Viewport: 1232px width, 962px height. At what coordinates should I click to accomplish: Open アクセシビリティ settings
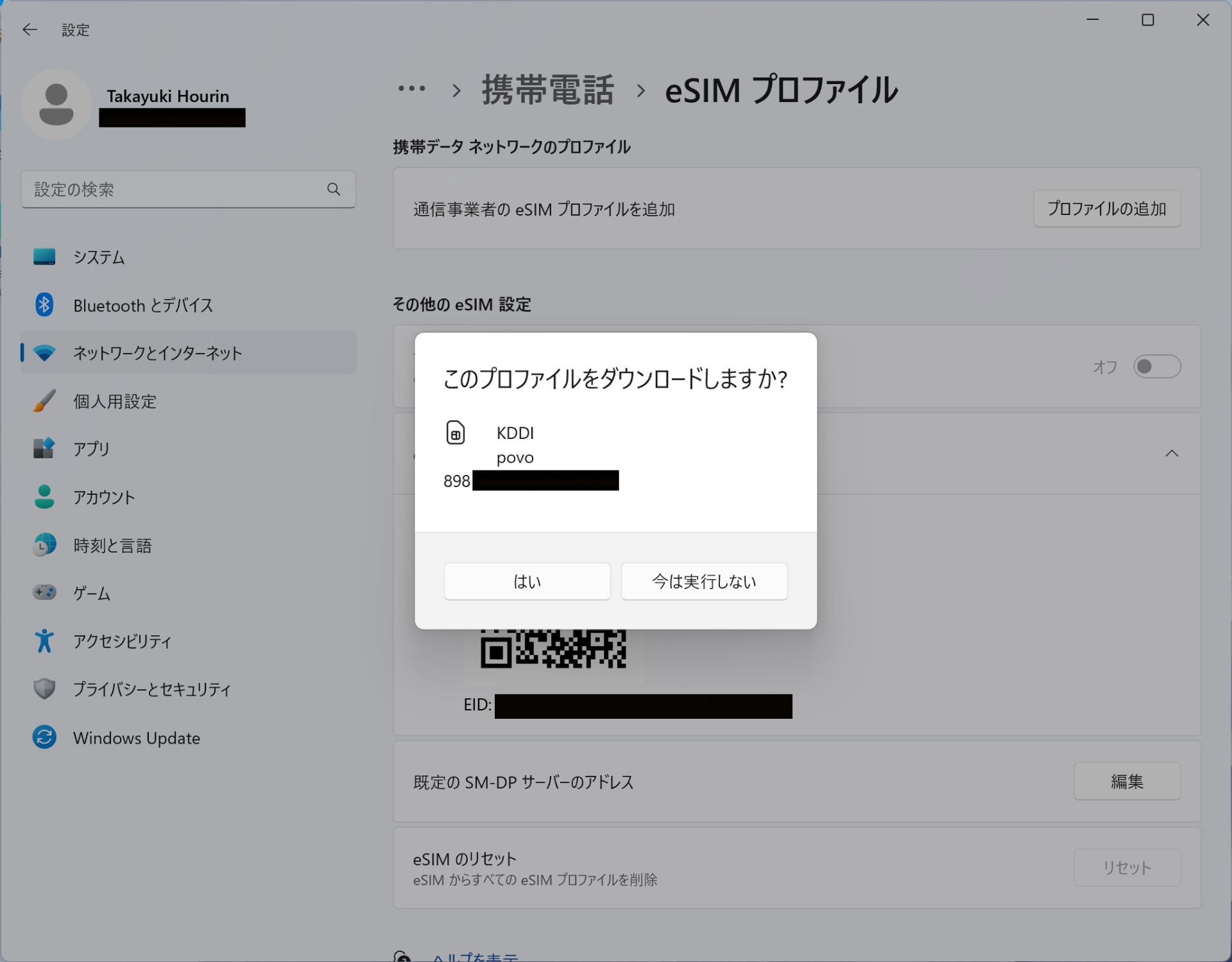pyautogui.click(x=122, y=641)
